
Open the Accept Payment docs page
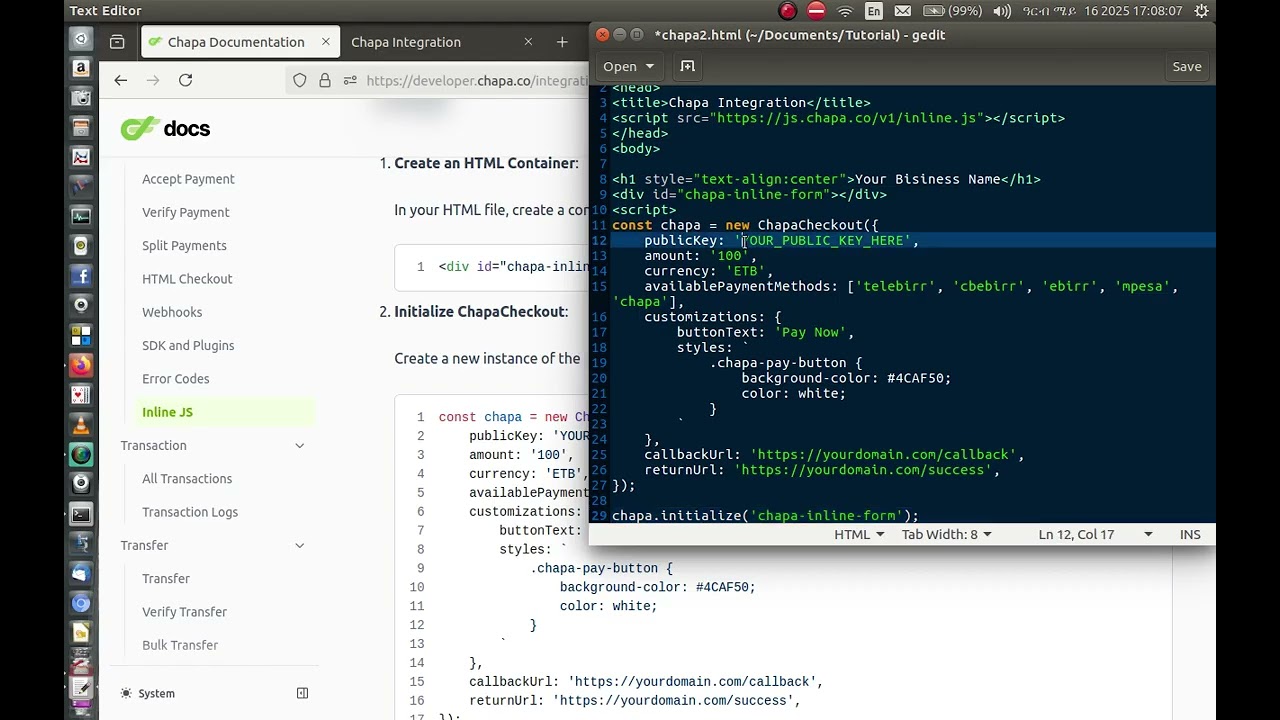(x=188, y=179)
